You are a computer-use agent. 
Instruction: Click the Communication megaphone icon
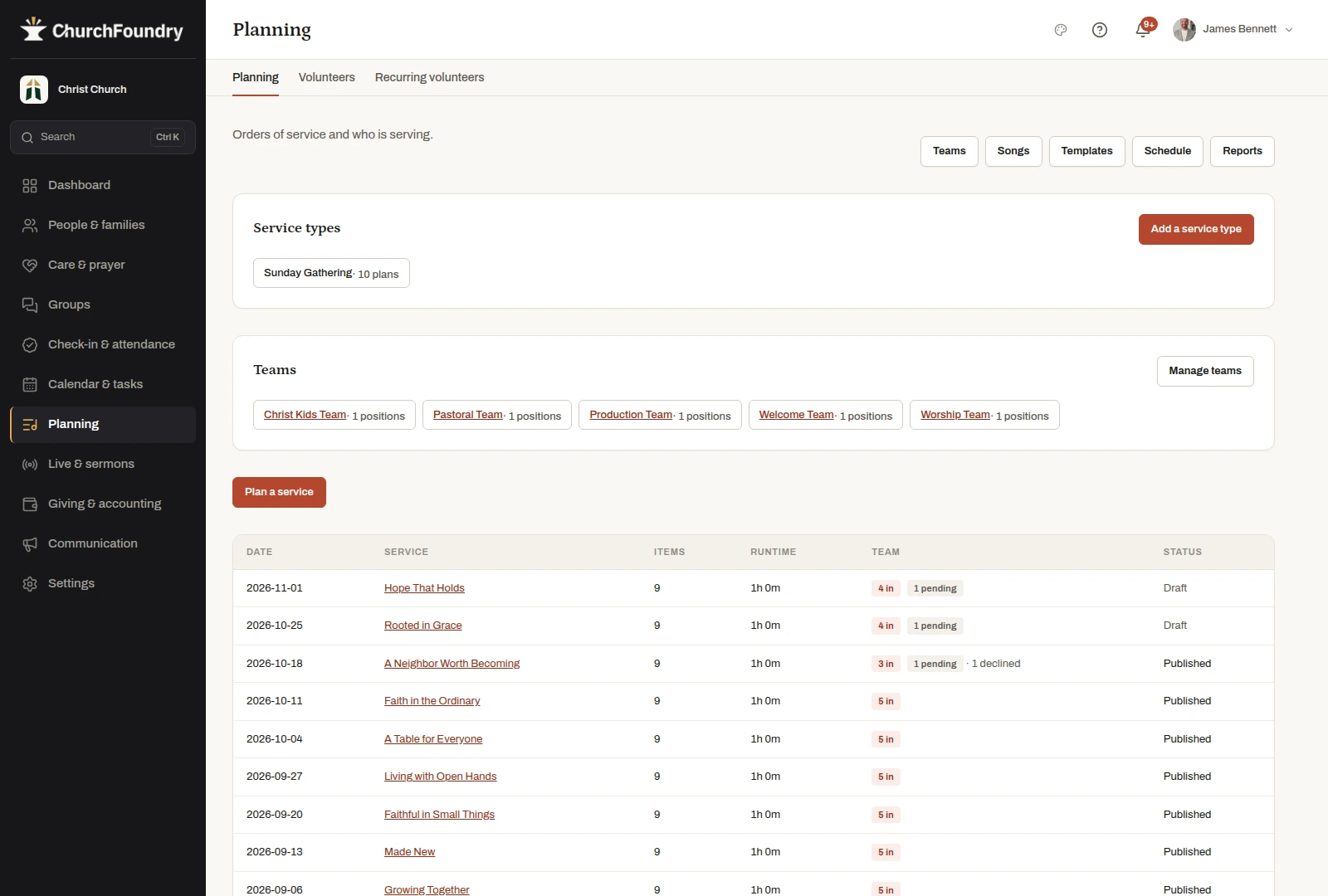coord(30,544)
